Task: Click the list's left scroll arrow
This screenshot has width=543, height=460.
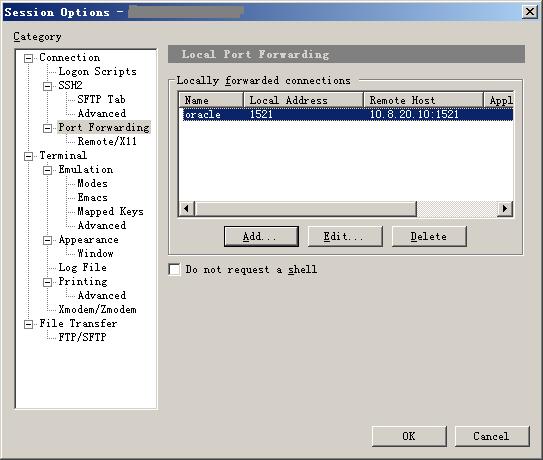Action: click(187, 209)
